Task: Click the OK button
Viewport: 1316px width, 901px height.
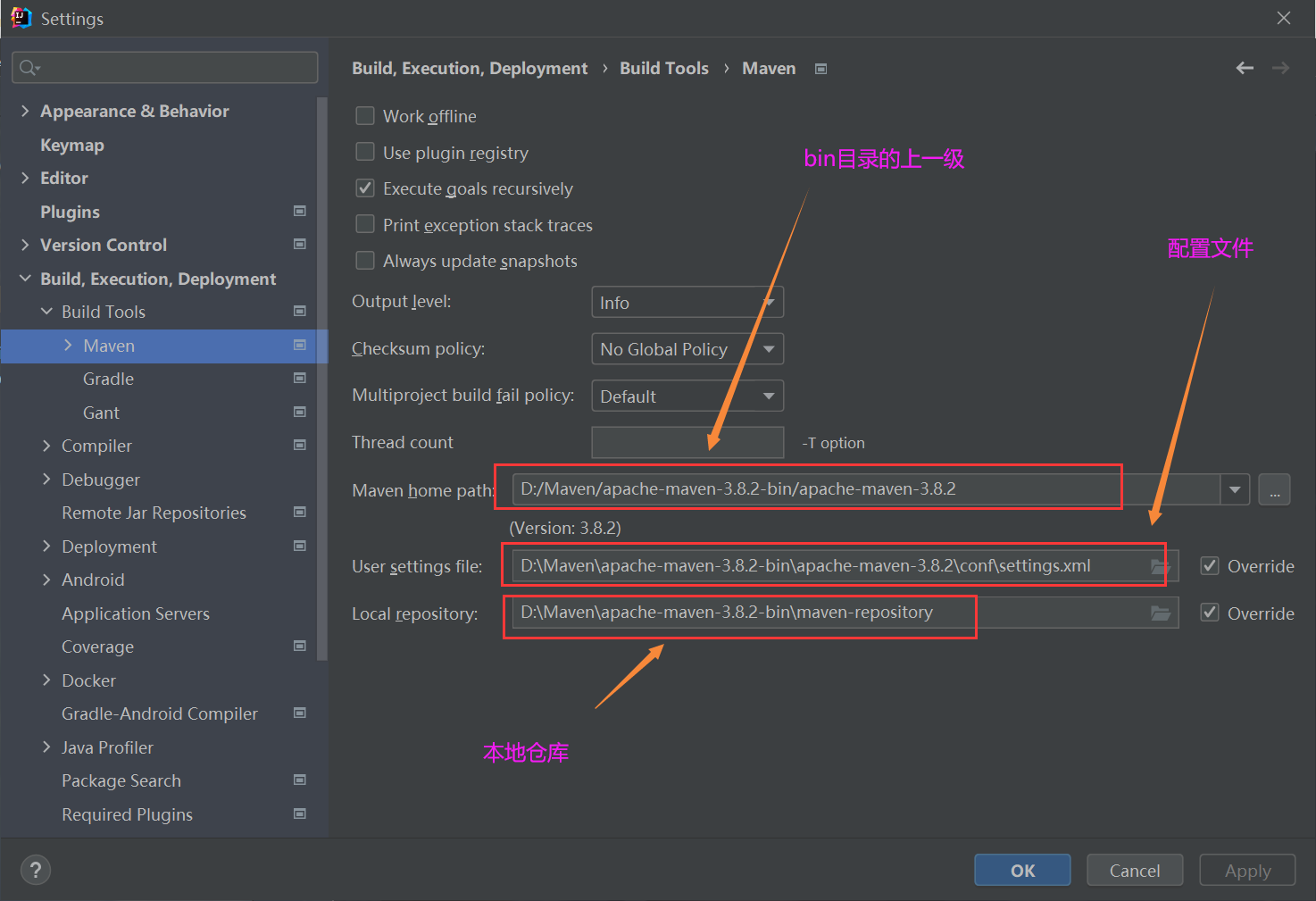Action: tap(1022, 870)
